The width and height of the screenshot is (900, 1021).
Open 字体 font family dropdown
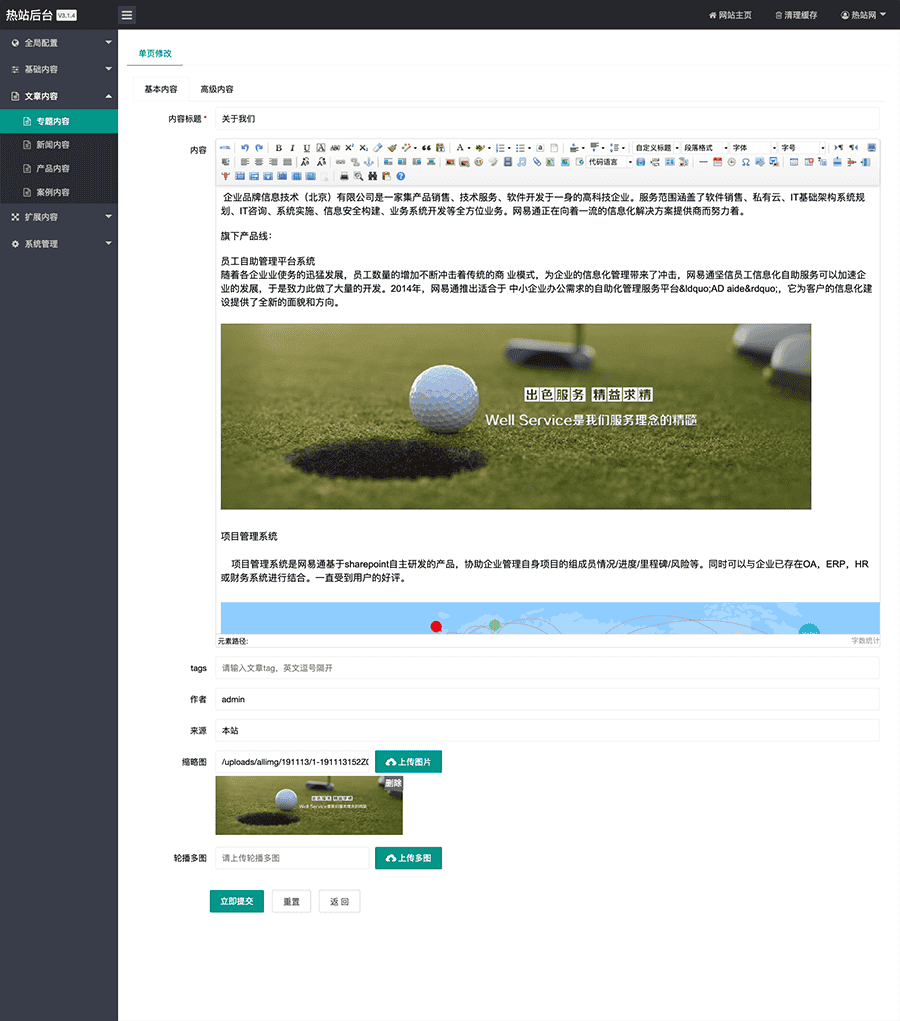coord(754,148)
